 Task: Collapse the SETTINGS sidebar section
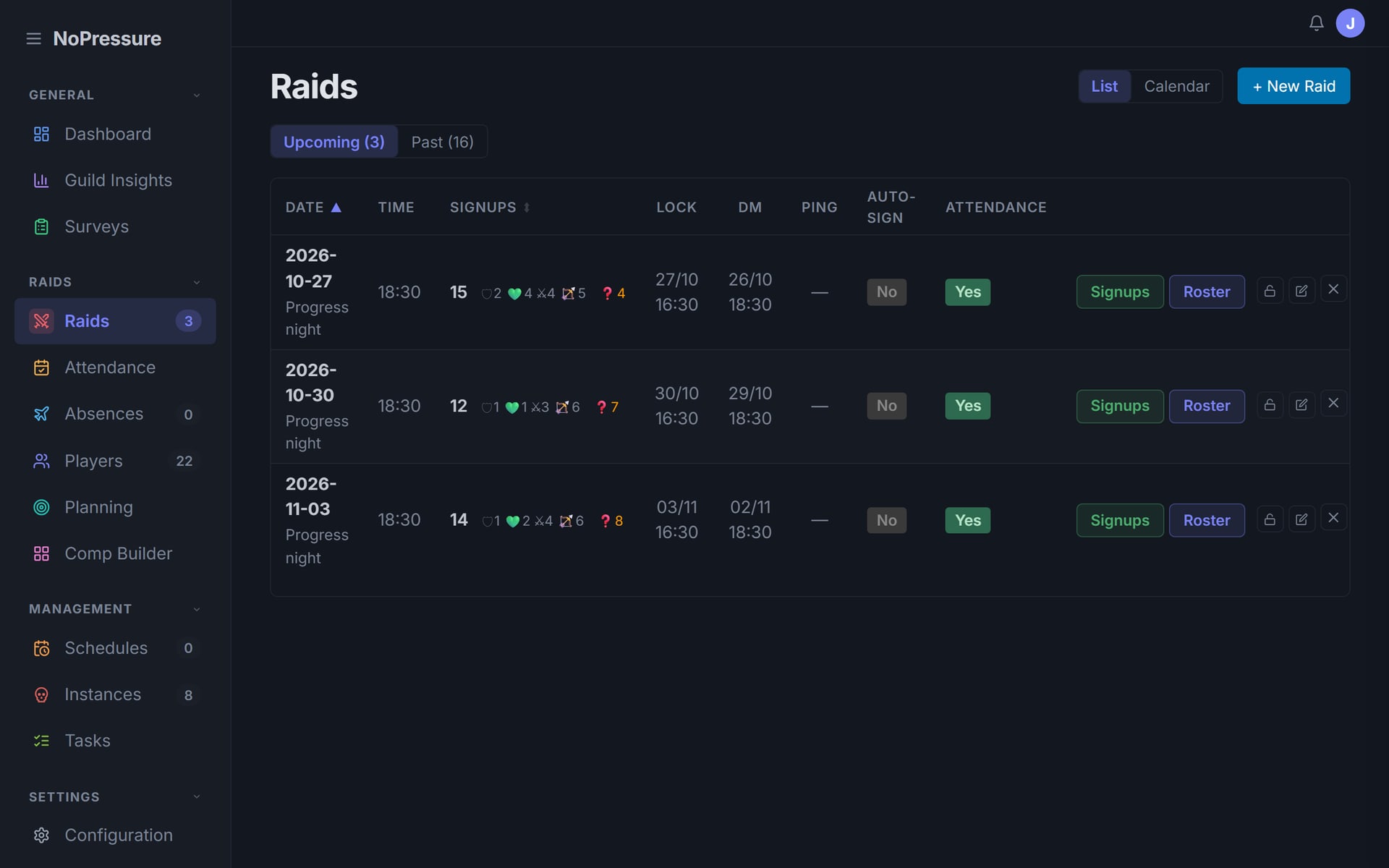[x=115, y=797]
